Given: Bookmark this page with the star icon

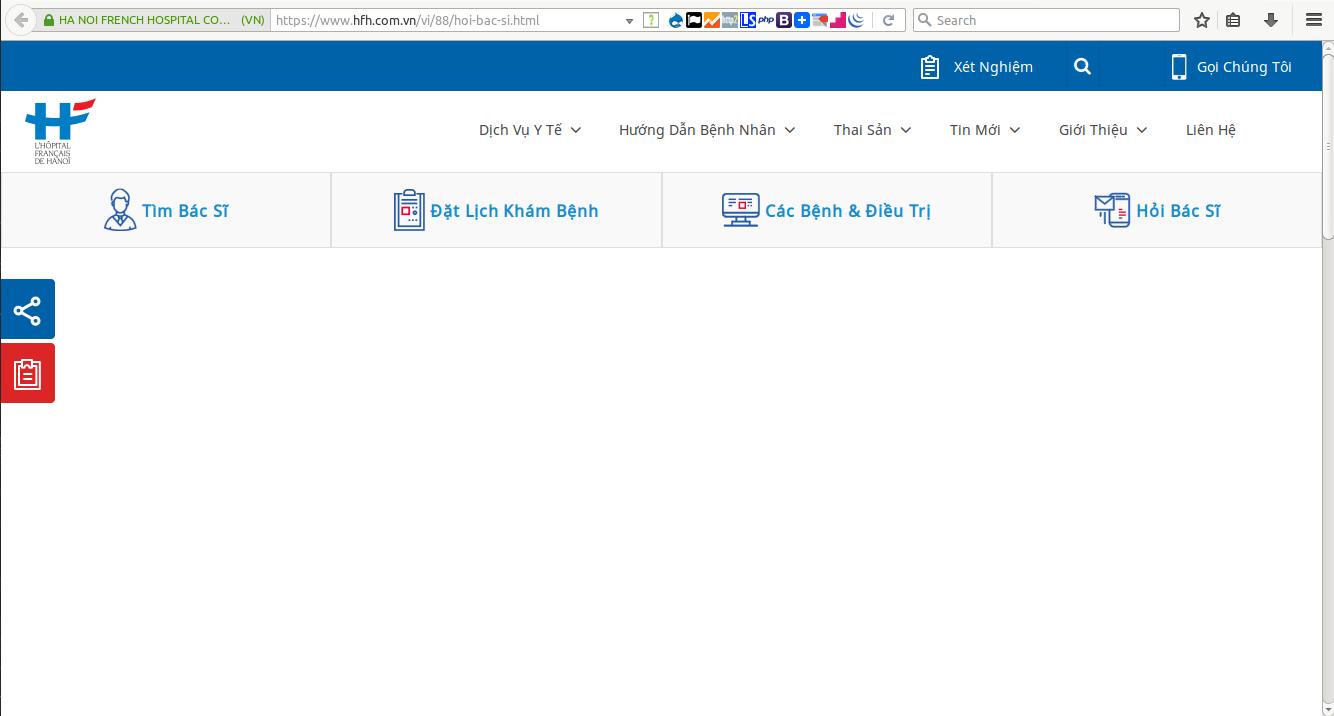Looking at the screenshot, I should (1202, 20).
